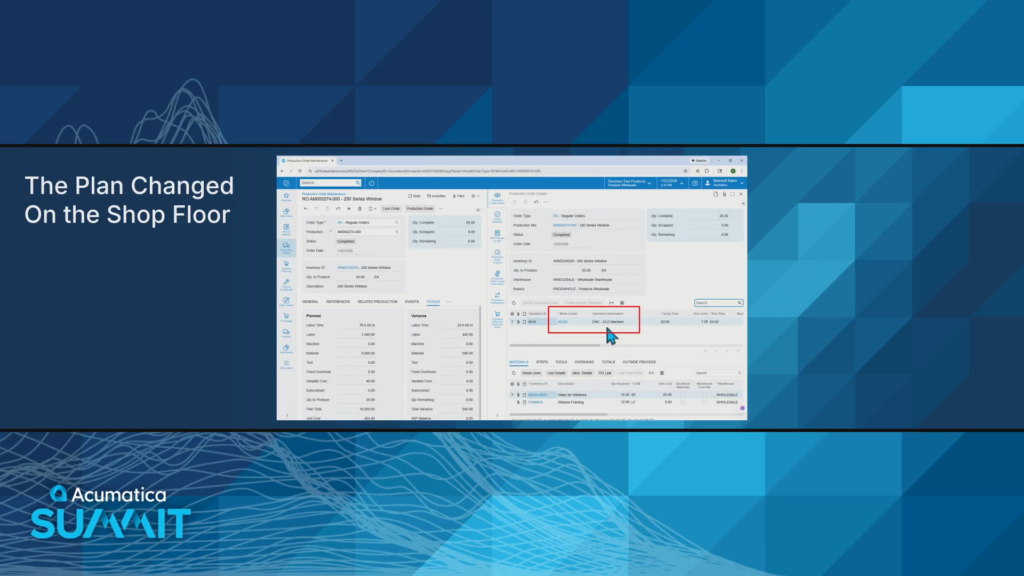
Task: Click the Production Orders sidebar icon
Action: [x=286, y=246]
